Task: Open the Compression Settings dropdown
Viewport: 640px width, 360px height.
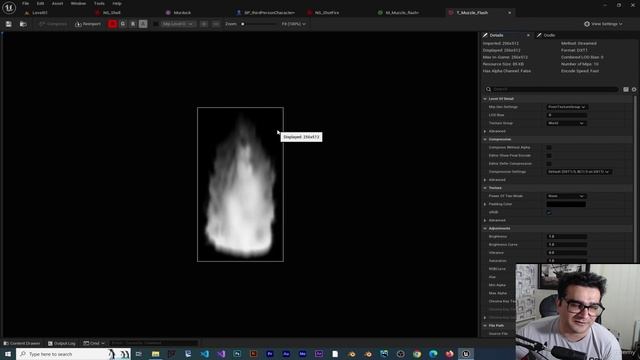Action: [579, 172]
